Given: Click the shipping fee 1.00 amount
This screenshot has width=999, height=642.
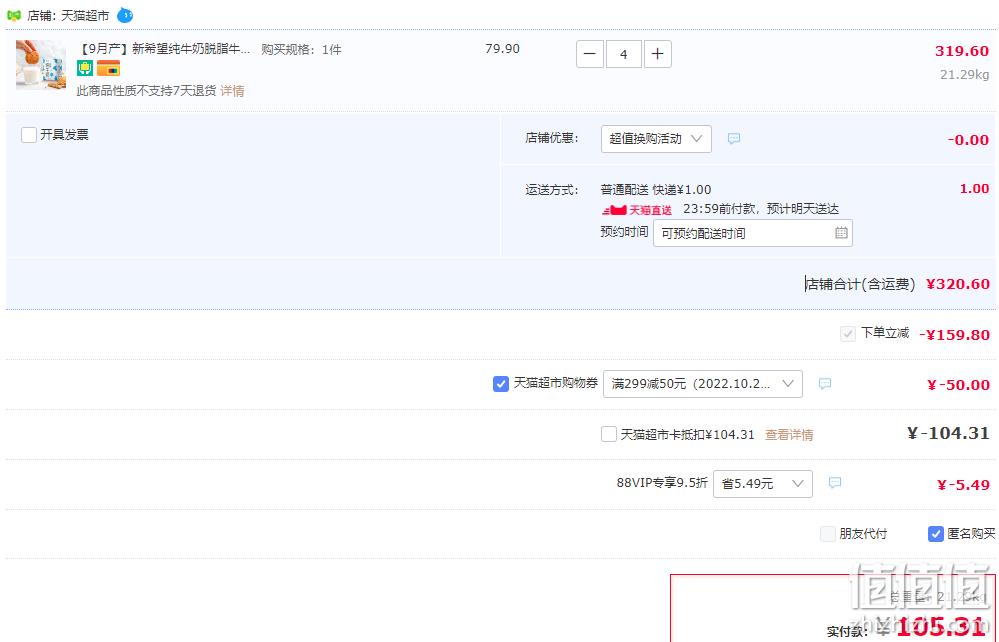Looking at the screenshot, I should (x=974, y=189).
